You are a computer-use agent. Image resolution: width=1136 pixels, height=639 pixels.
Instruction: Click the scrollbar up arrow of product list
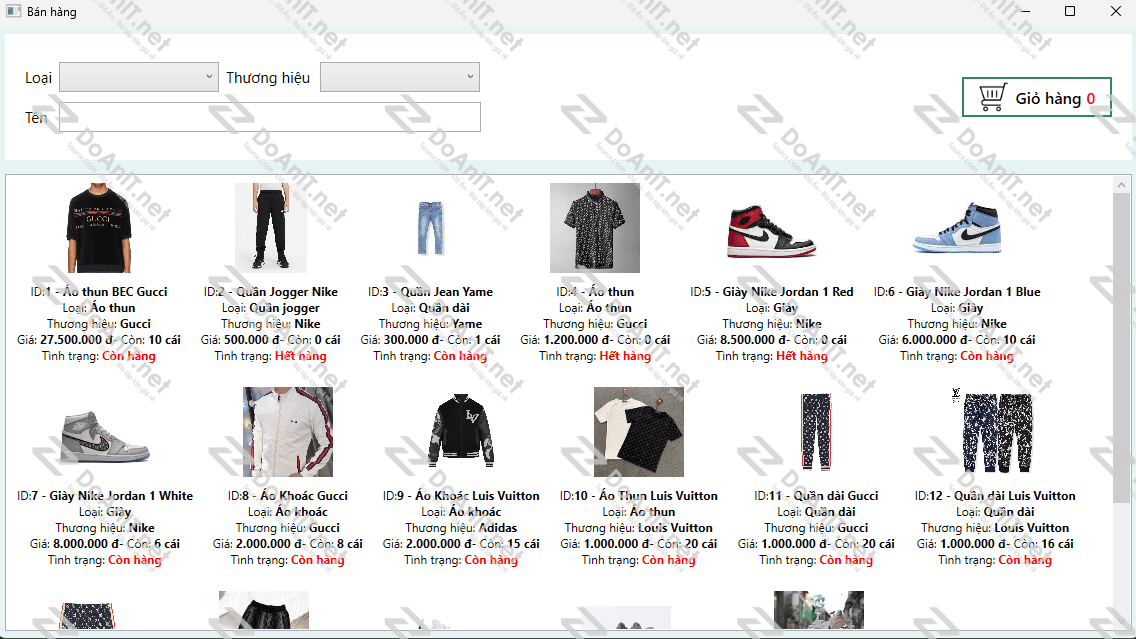(1121, 185)
